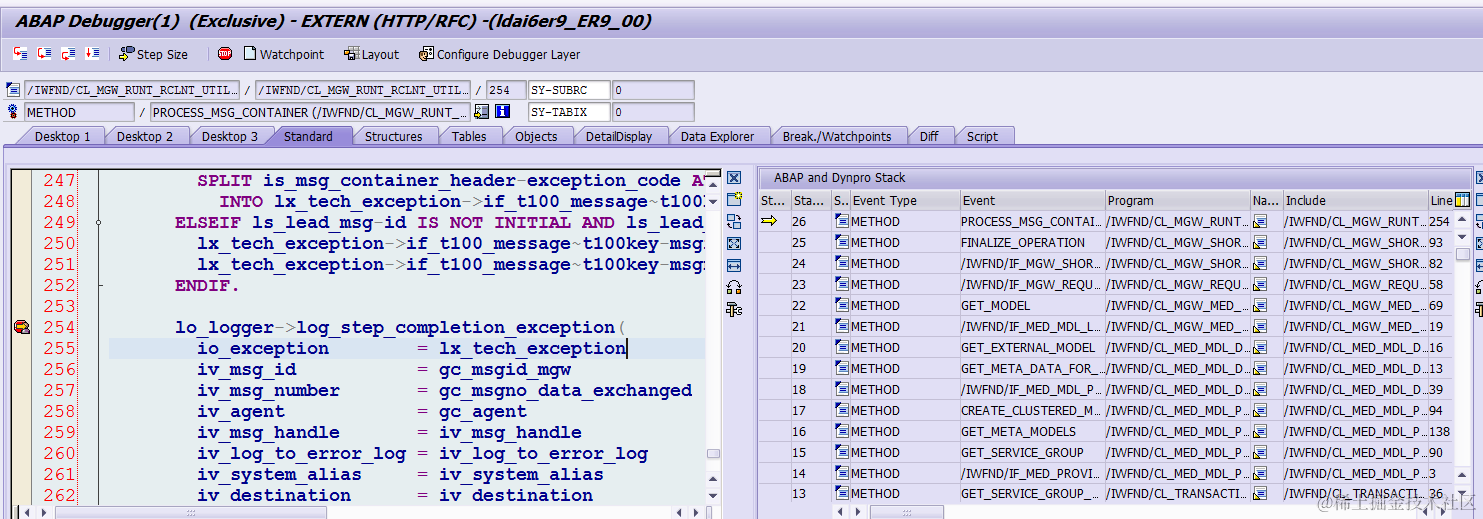Click the replace tool icon beside source editor
The image size is (1483, 519).
(x=734, y=222)
